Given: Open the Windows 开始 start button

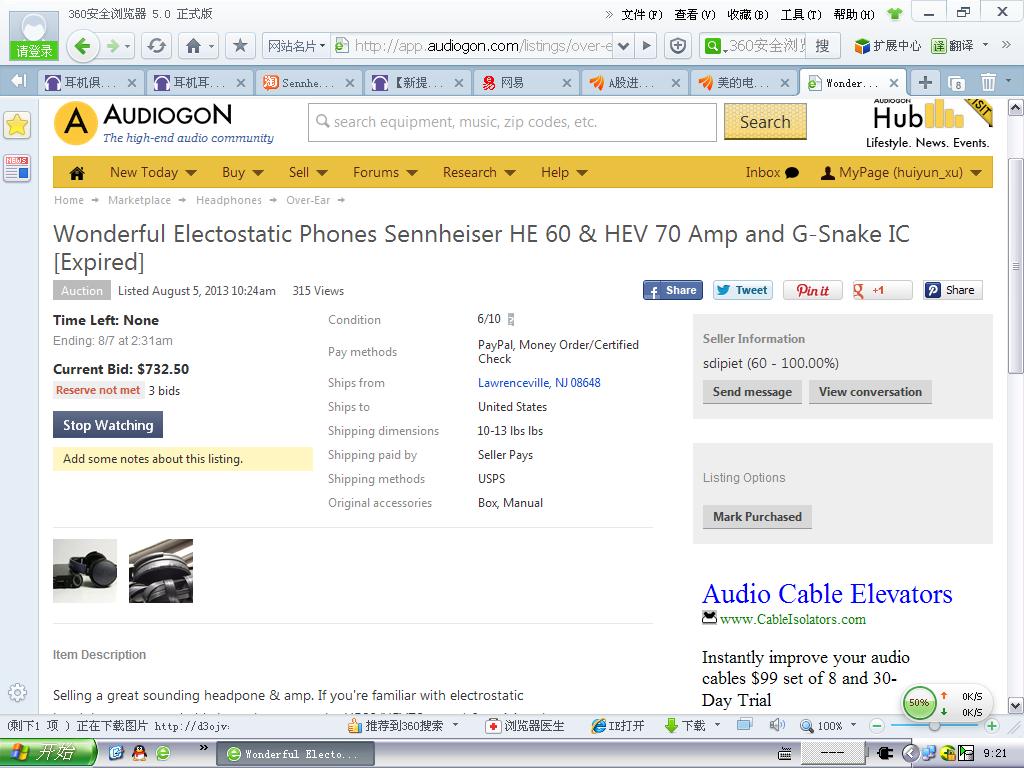Looking at the screenshot, I should point(49,753).
